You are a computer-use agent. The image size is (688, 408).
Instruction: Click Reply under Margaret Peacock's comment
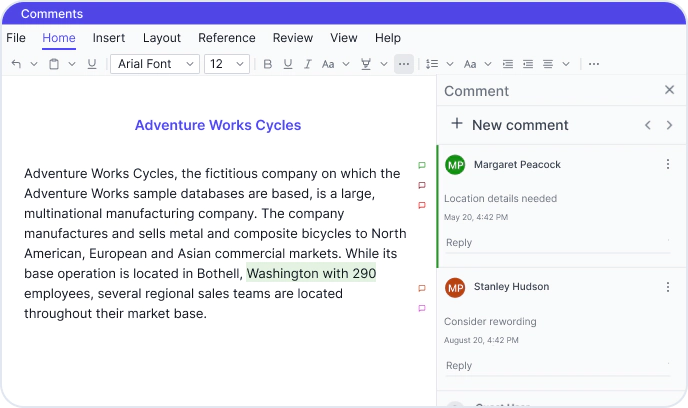point(459,243)
